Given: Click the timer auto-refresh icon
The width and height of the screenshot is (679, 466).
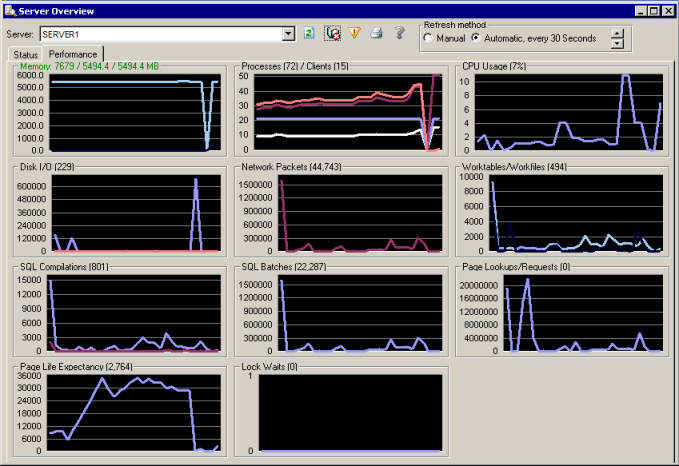Looking at the screenshot, I should pos(333,33).
